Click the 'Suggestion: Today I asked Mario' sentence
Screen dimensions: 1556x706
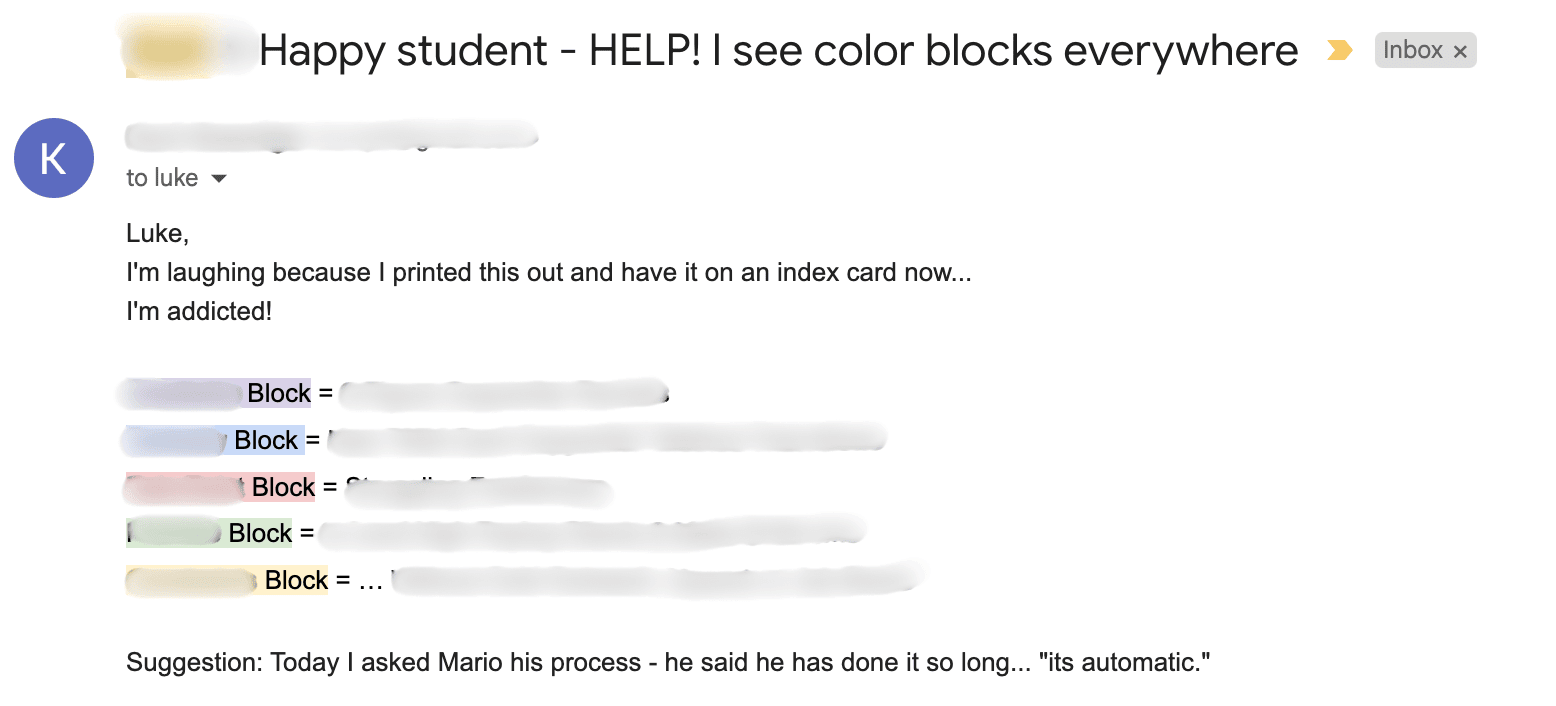coord(668,662)
